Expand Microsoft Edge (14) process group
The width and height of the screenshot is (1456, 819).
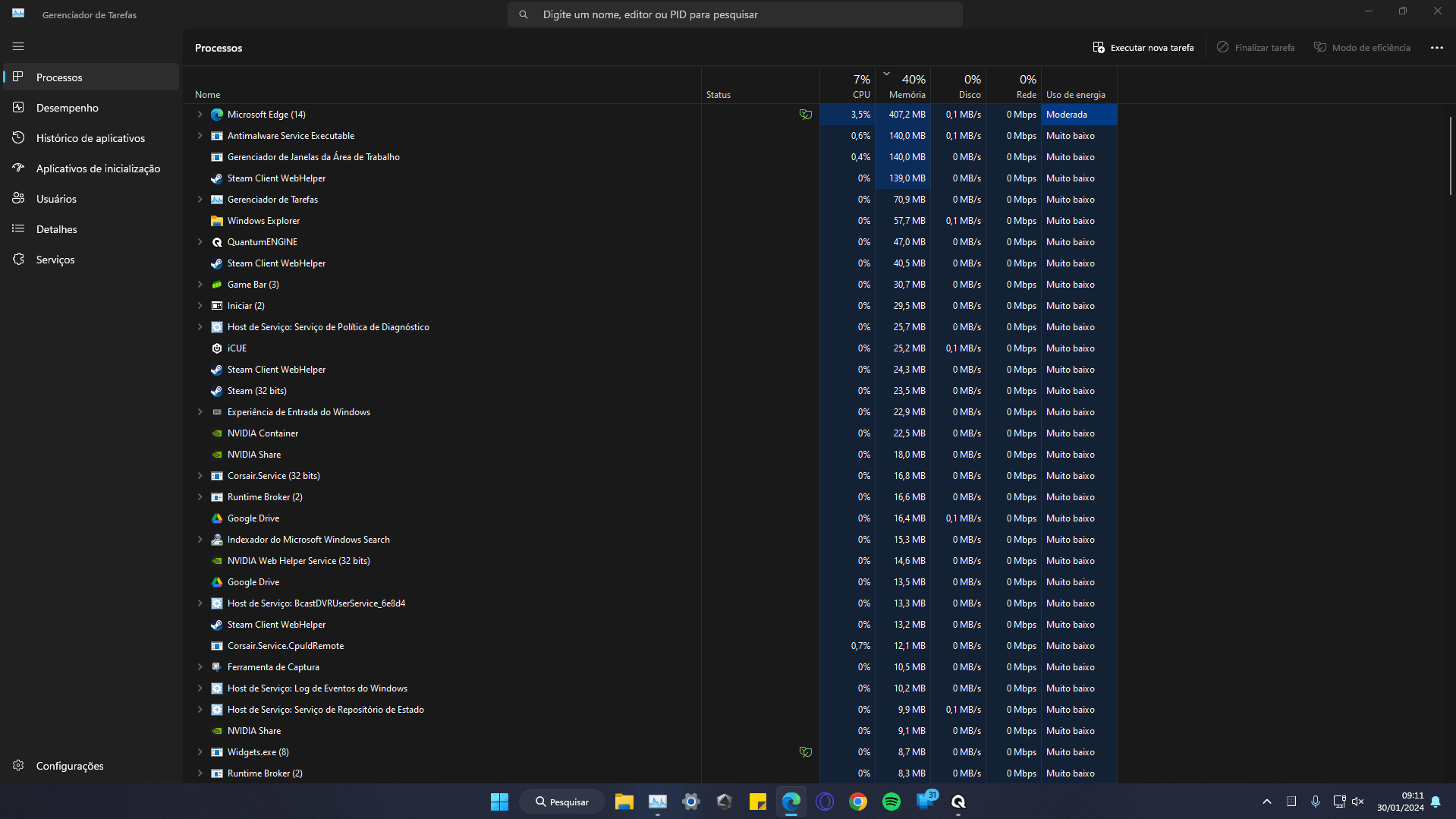(200, 115)
